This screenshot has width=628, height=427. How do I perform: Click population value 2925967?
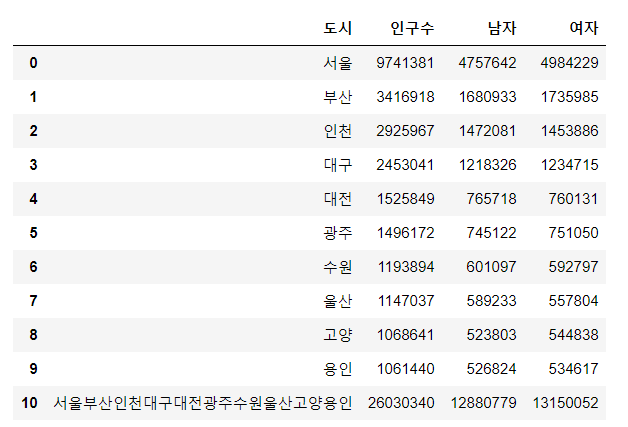point(405,131)
